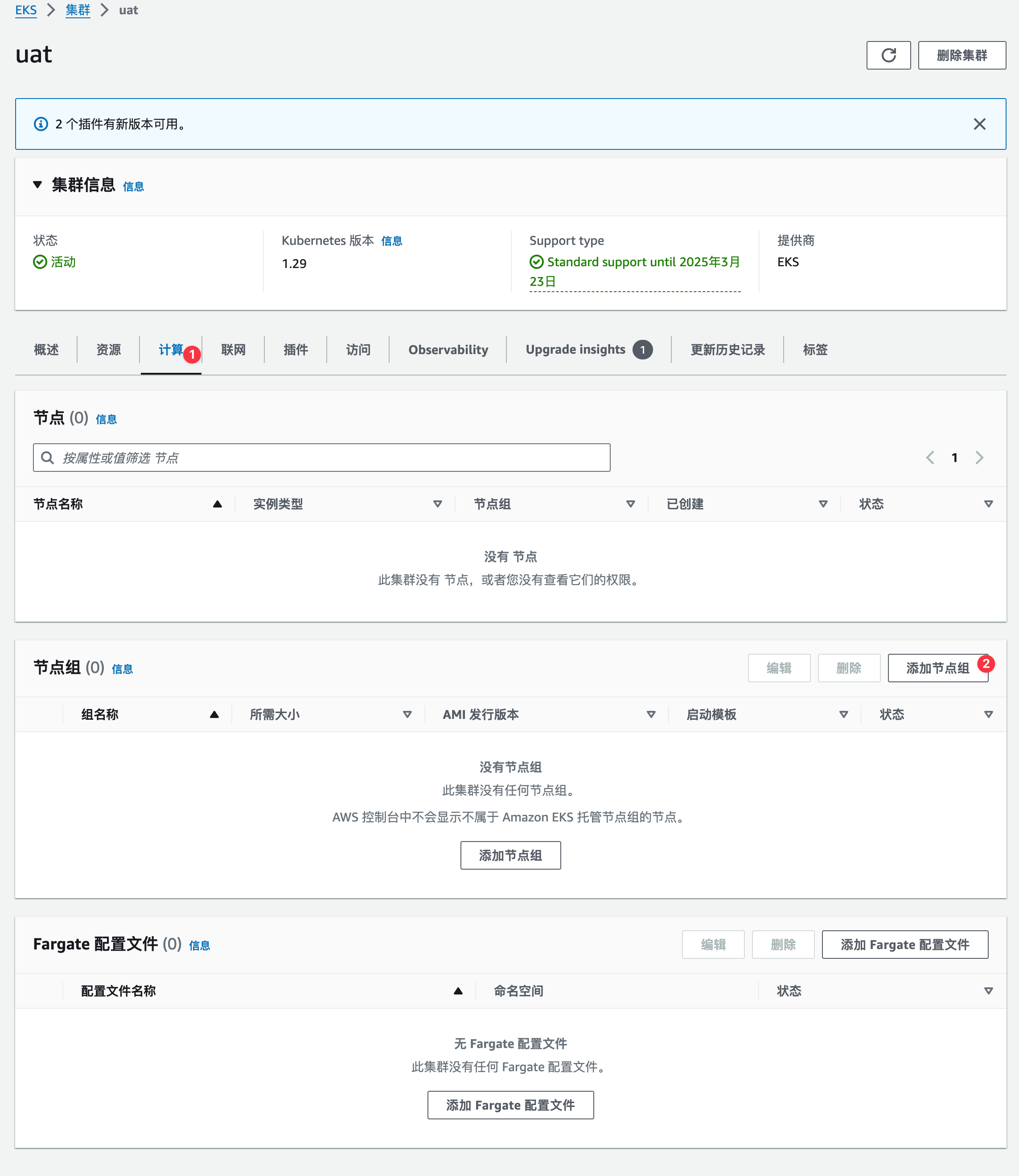Click node group 删除 button
1019x1176 pixels.
849,668
